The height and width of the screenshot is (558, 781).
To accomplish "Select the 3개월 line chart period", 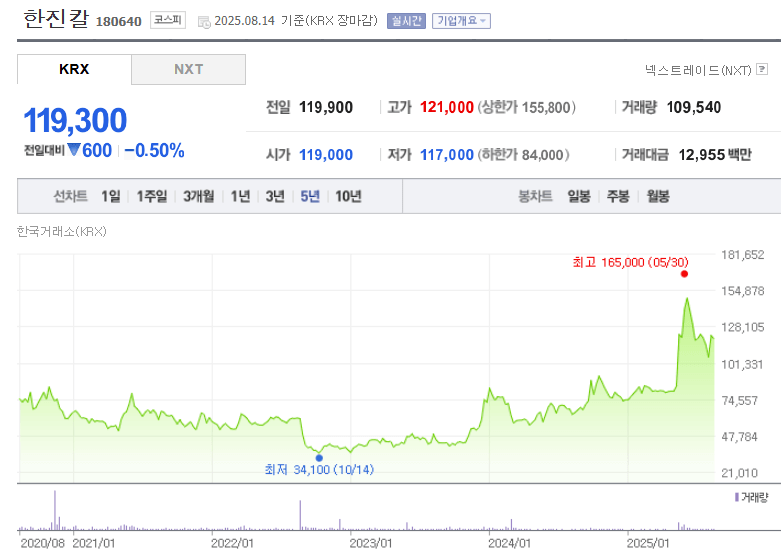I will (198, 196).
